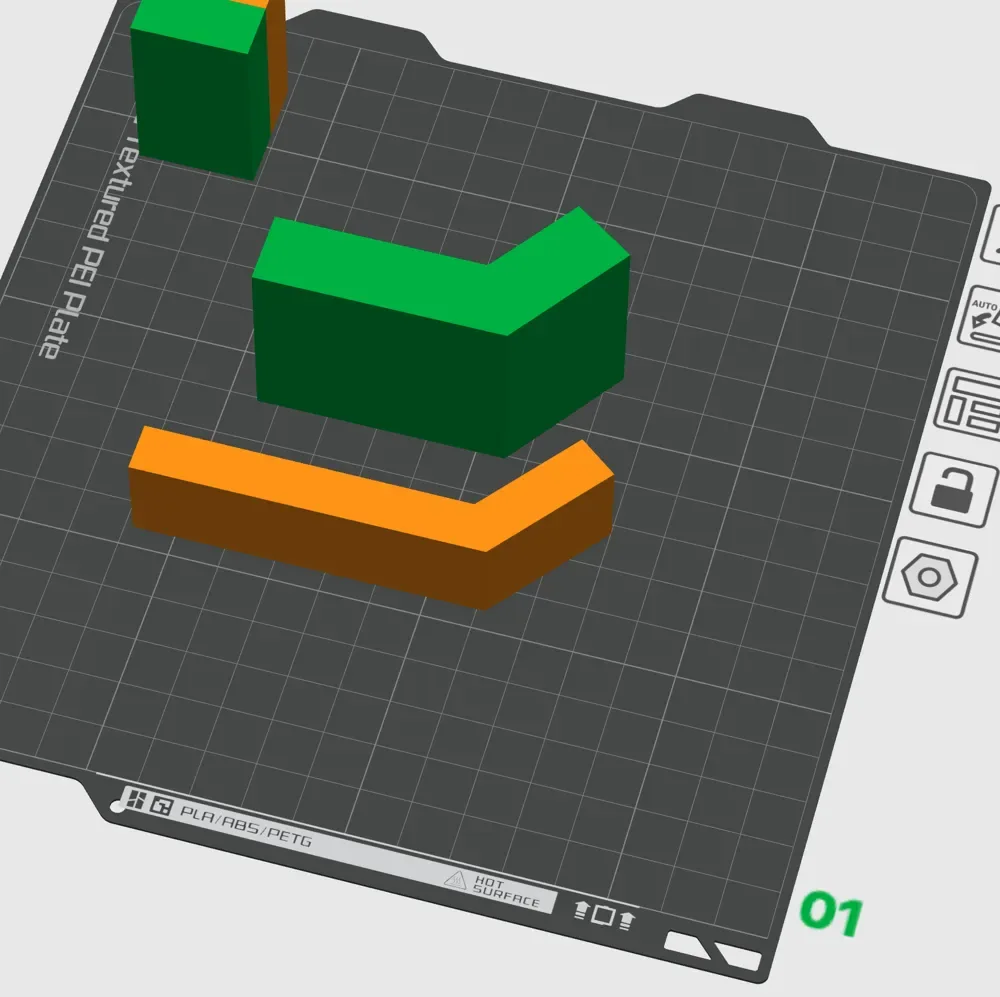Click the plate lock icon

tap(953, 489)
